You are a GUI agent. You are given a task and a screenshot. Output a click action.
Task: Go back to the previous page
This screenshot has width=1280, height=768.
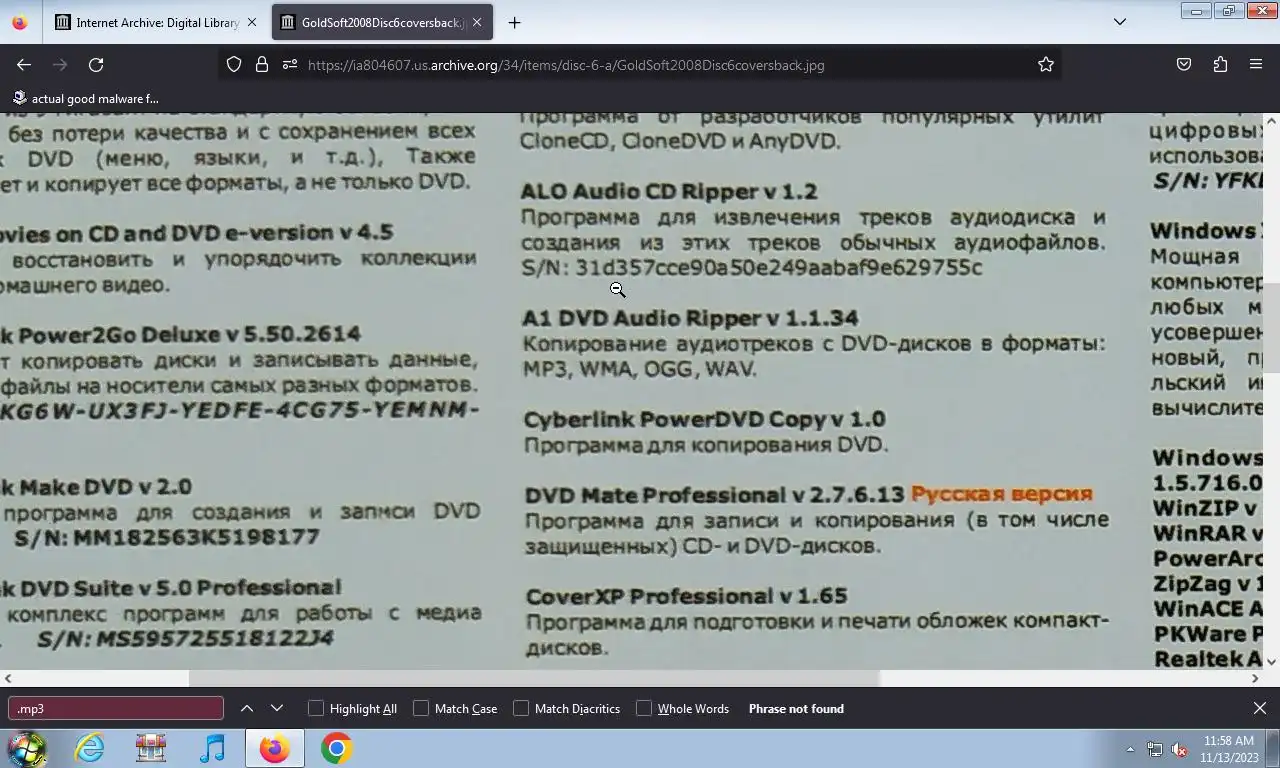click(24, 65)
